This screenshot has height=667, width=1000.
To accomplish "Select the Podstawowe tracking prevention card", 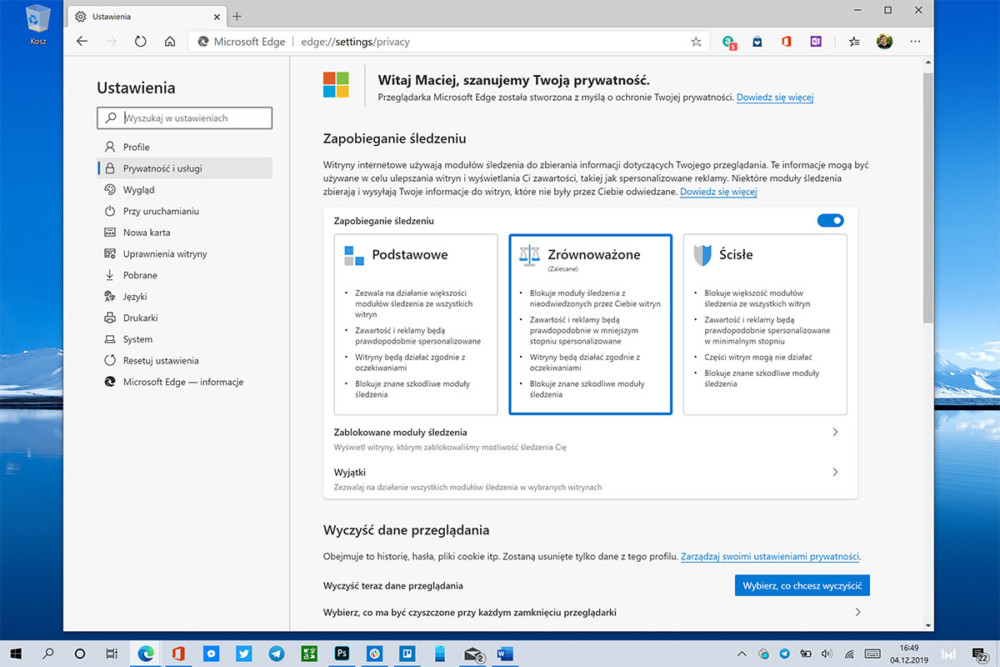I will 416,324.
